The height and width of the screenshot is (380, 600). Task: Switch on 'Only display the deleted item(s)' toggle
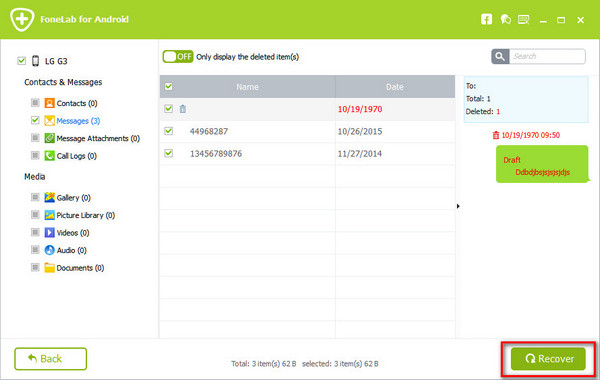point(178,57)
